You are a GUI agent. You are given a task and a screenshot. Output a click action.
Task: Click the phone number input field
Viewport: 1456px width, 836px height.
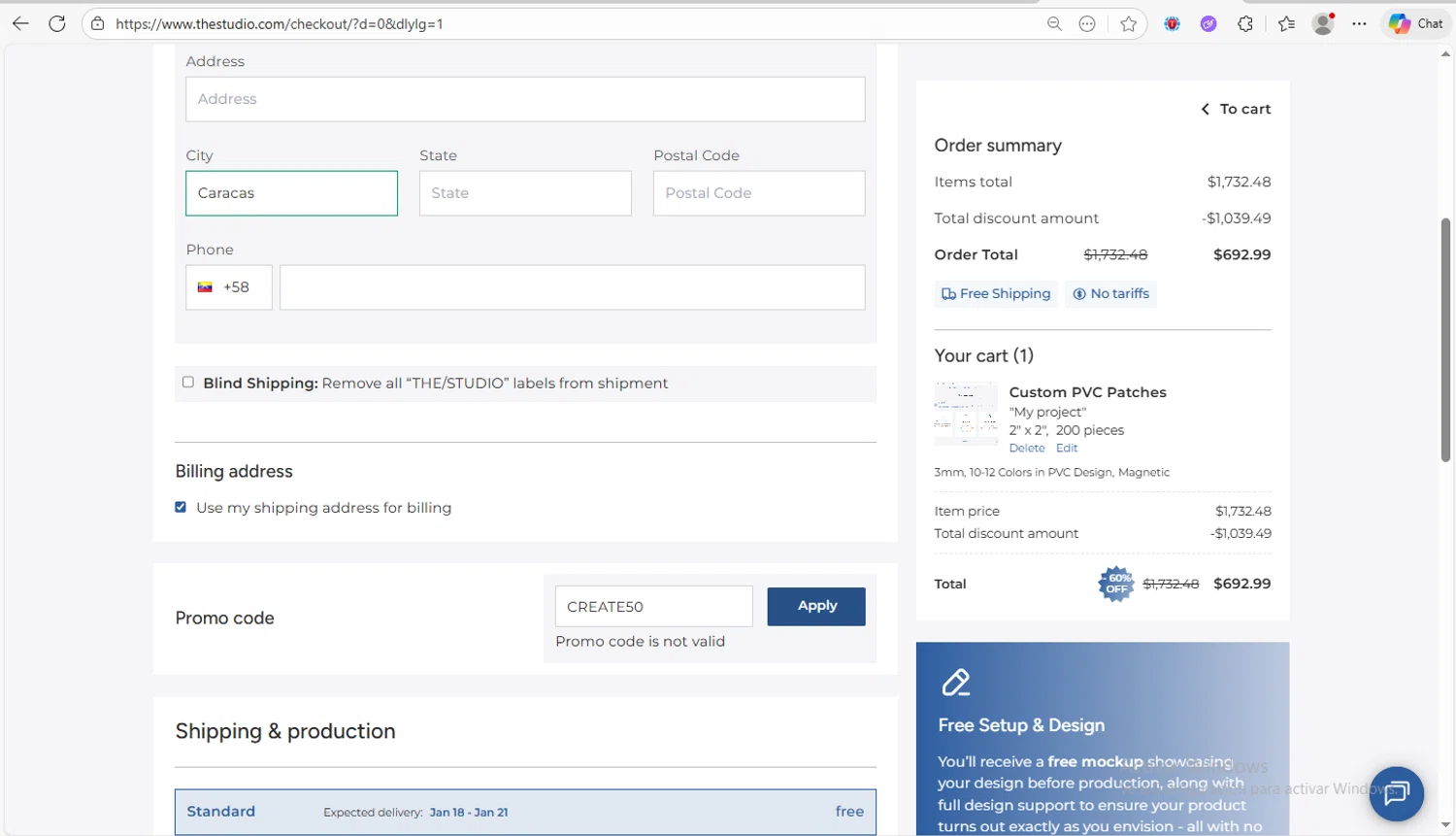click(x=573, y=287)
